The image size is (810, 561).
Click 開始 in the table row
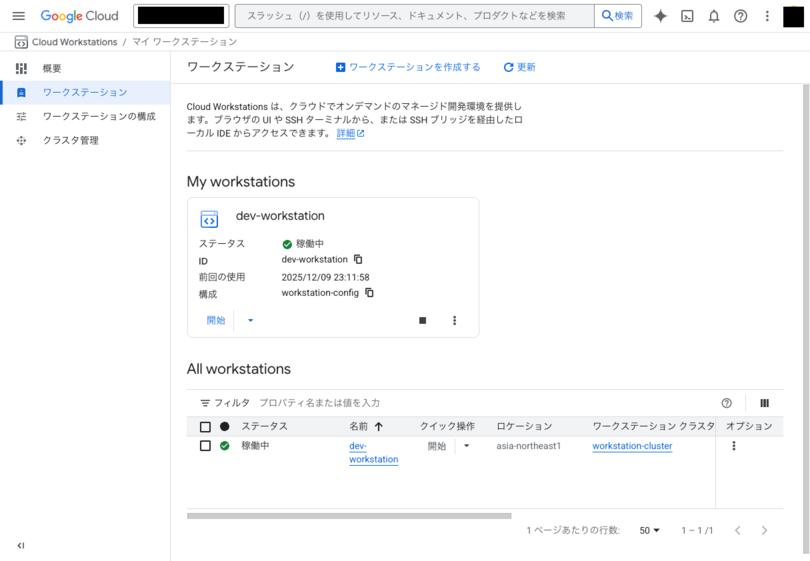click(x=437, y=446)
